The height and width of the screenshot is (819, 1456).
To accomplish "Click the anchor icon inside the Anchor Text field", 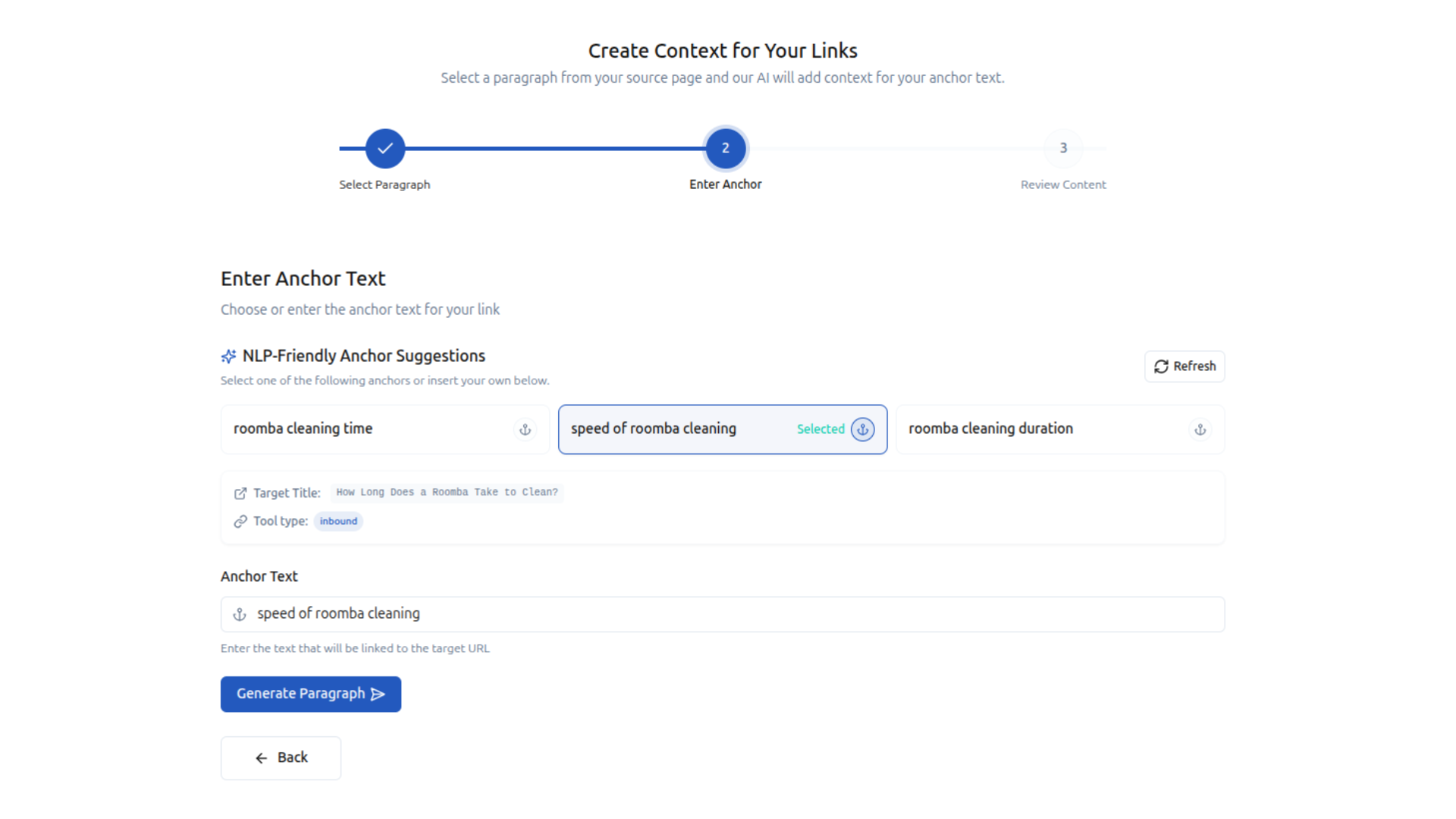I will (240, 614).
